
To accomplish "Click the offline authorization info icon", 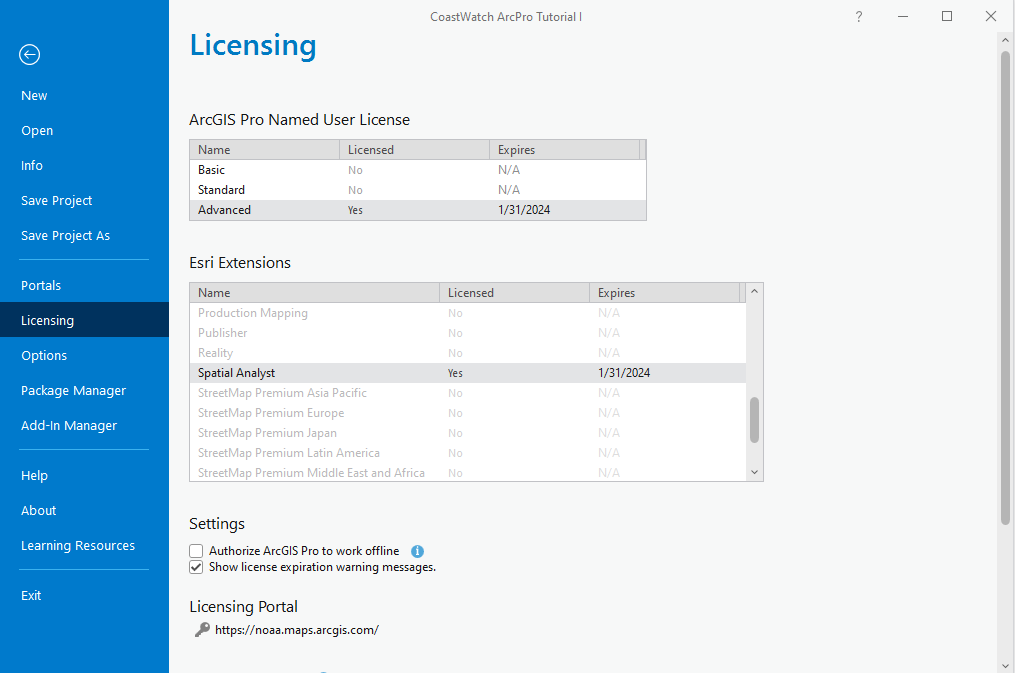I will pyautogui.click(x=418, y=551).
